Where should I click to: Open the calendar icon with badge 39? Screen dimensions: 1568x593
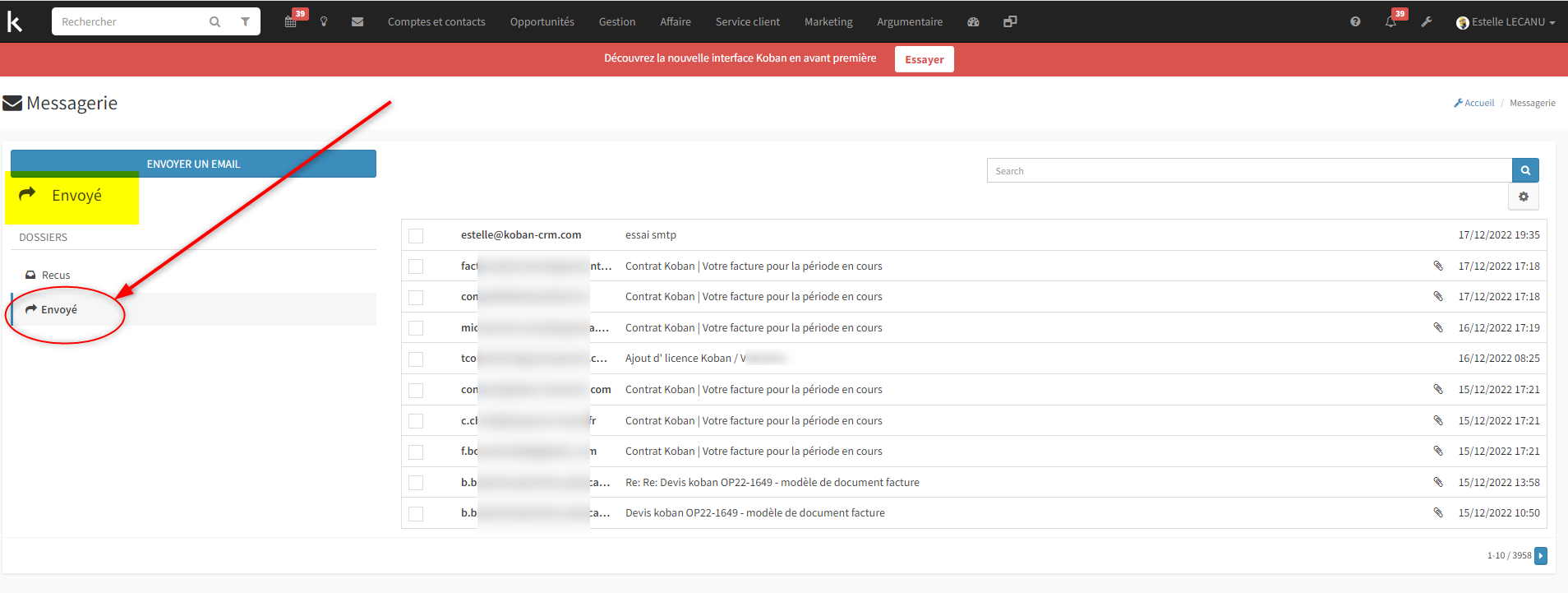point(291,21)
